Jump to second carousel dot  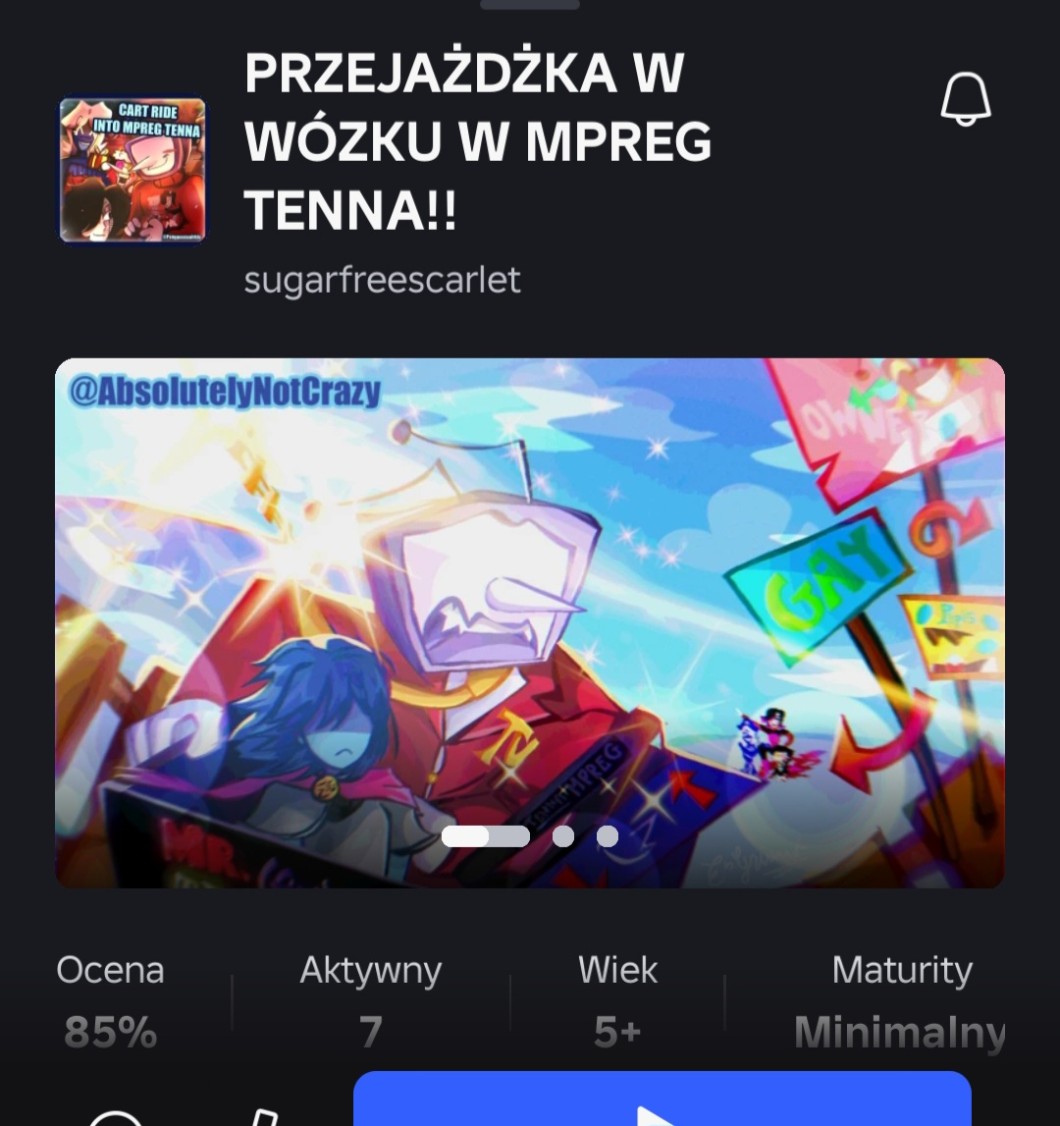click(563, 836)
